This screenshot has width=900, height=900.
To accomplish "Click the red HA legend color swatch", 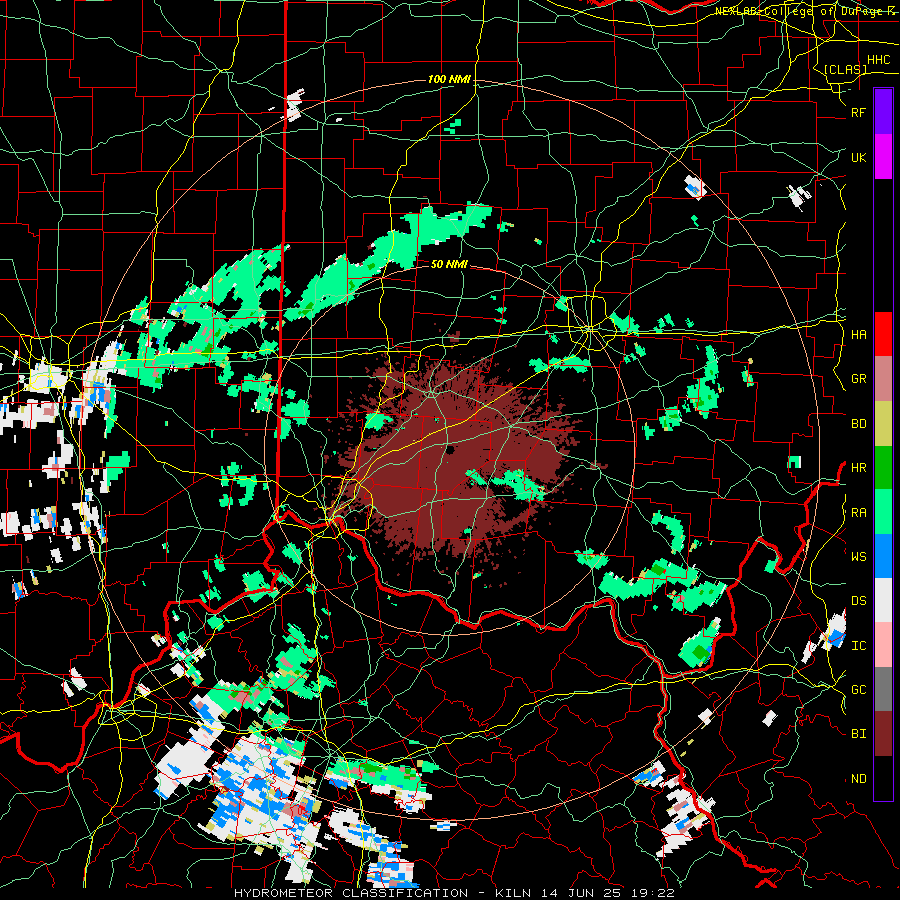I will (883, 334).
